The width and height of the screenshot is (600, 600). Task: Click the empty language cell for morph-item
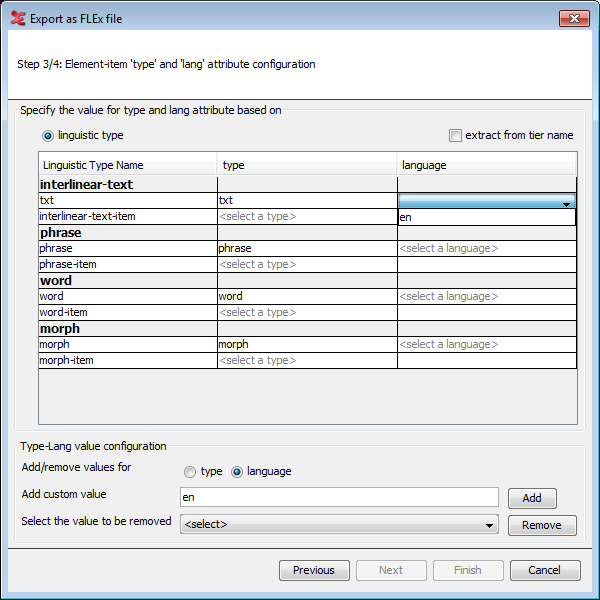[487, 360]
